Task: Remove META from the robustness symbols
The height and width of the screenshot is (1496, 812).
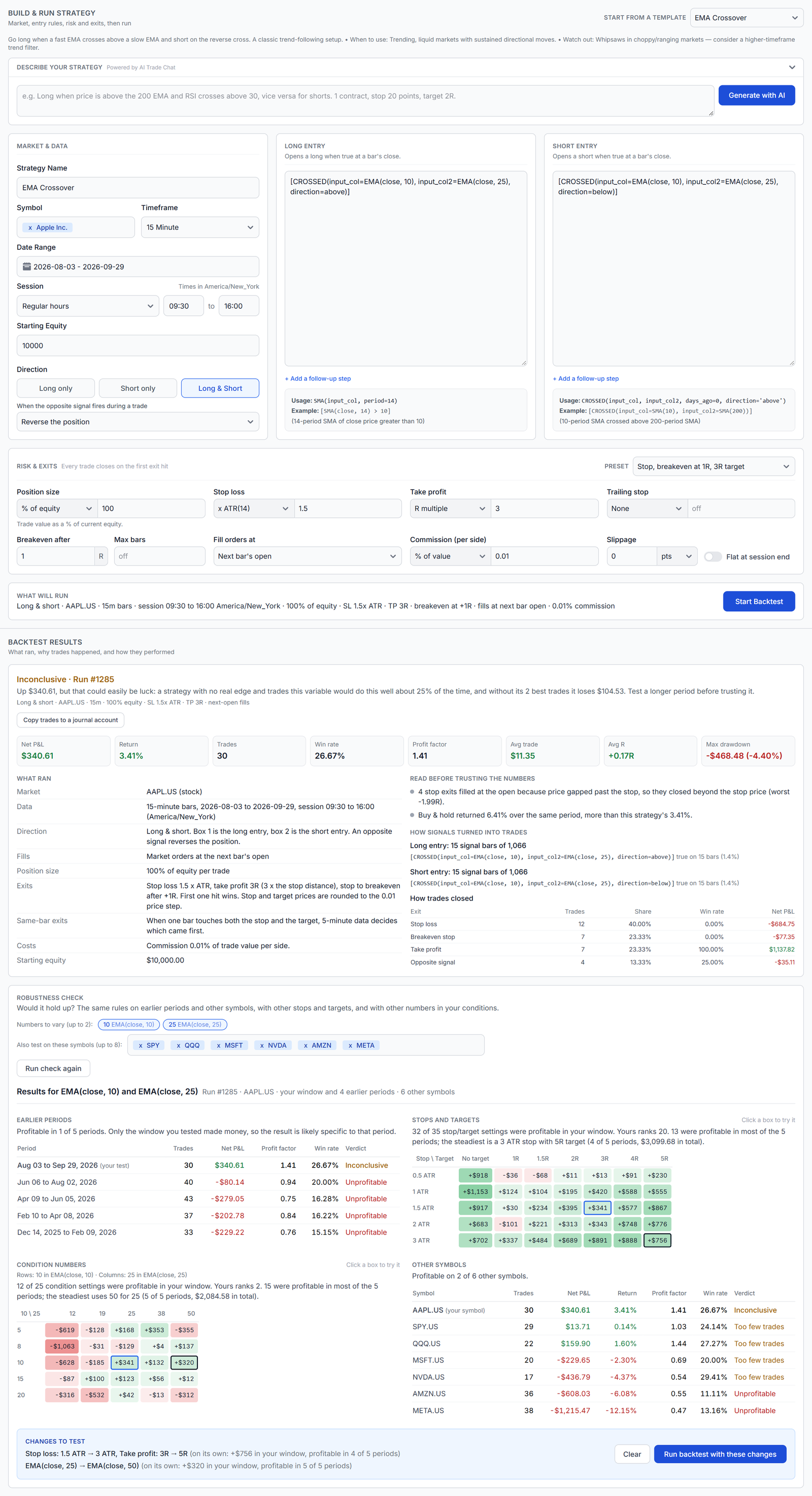Action: point(350,1045)
